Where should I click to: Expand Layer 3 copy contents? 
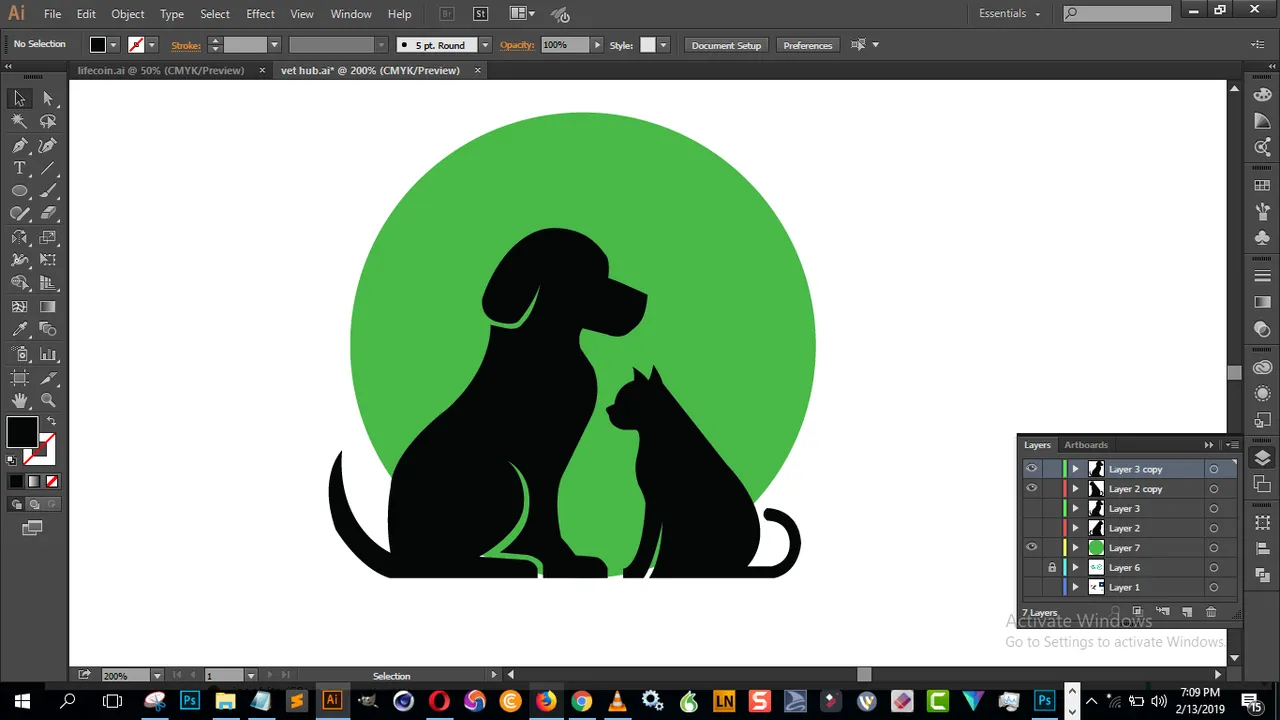pyautogui.click(x=1076, y=469)
